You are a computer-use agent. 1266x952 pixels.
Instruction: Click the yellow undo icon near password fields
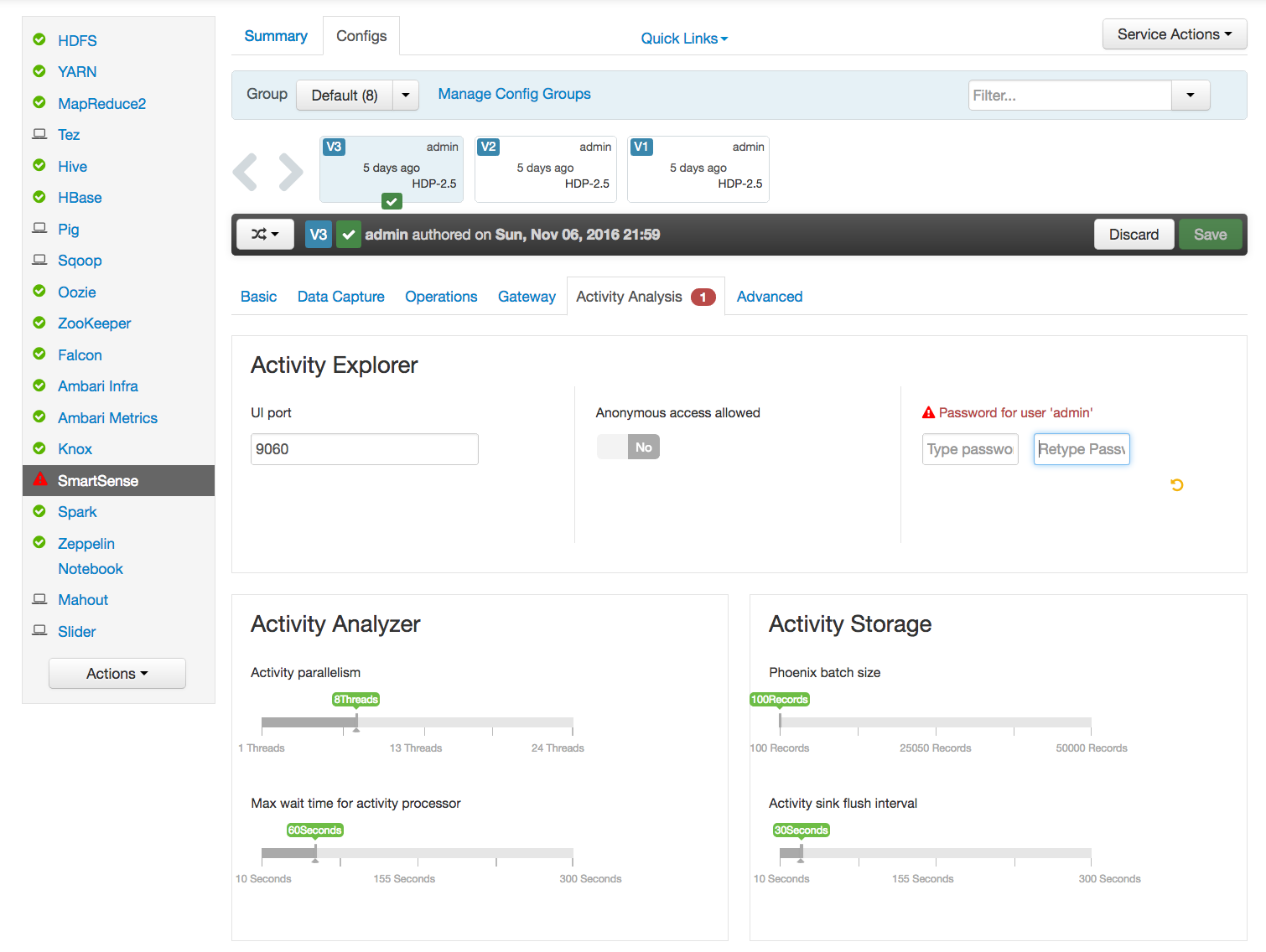point(1177,484)
